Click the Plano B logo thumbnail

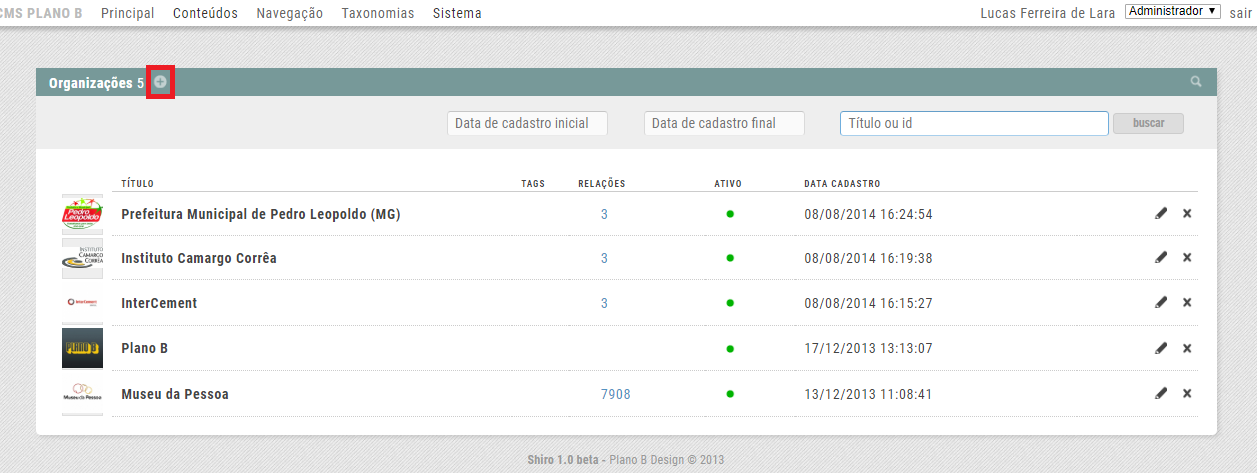(x=82, y=348)
